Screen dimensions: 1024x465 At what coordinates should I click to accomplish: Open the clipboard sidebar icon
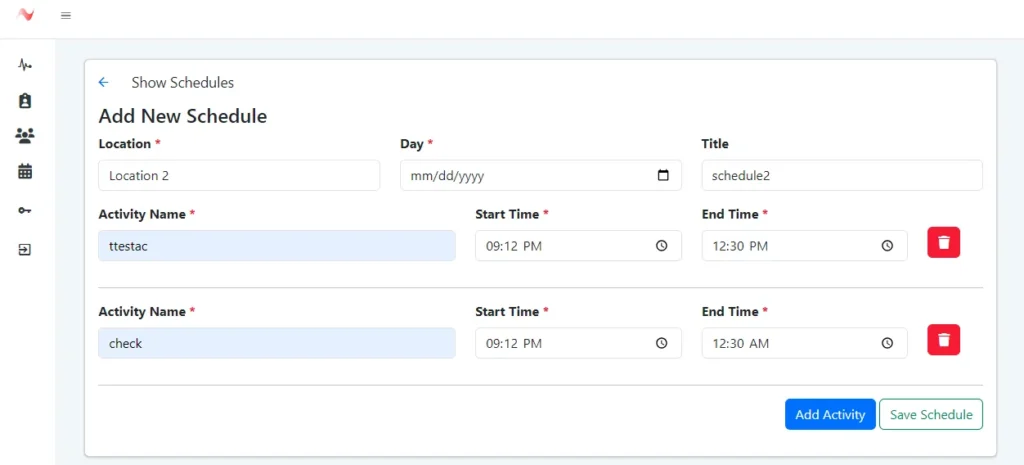coord(25,100)
